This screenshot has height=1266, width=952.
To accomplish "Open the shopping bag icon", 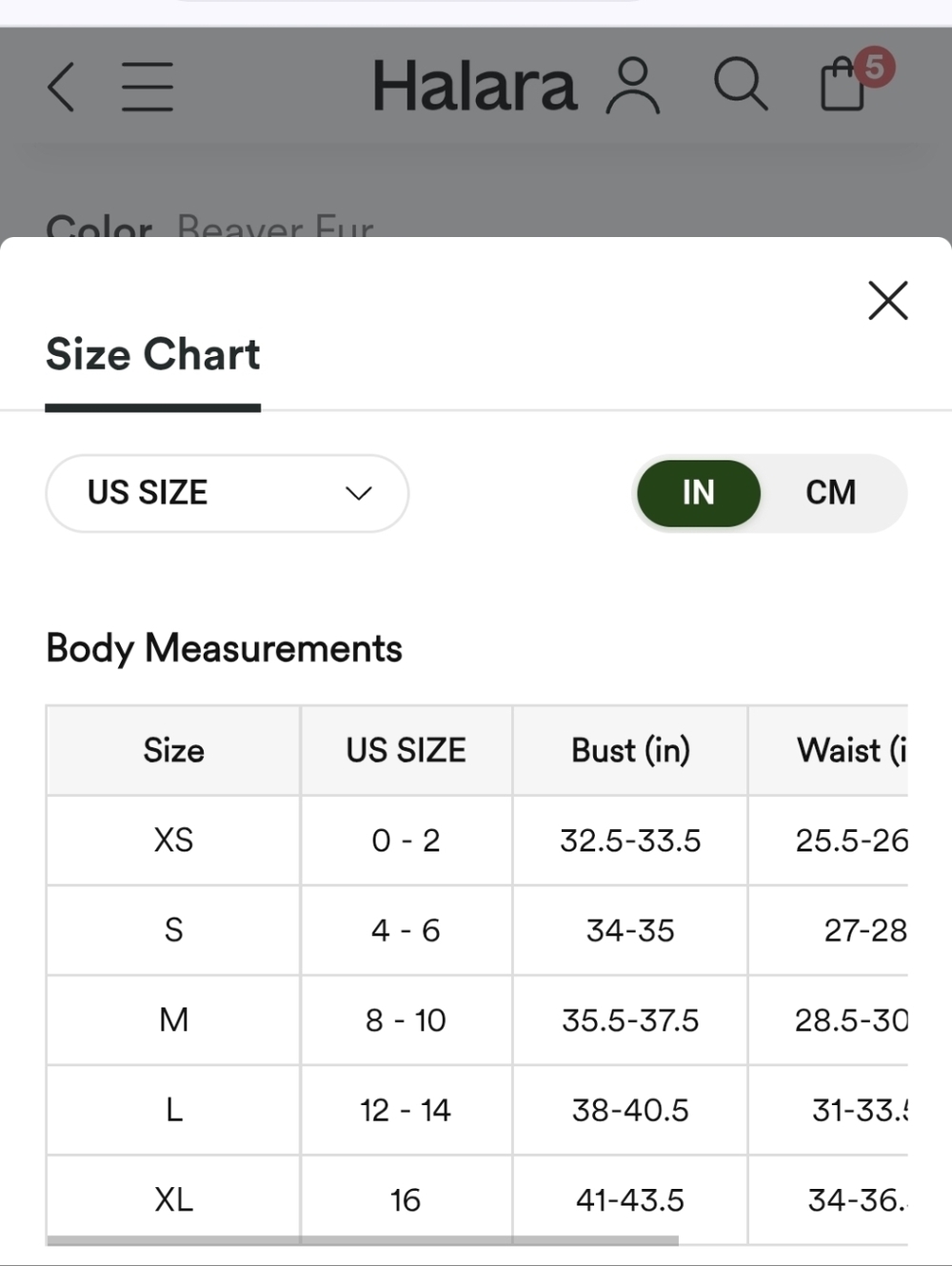I will click(843, 85).
